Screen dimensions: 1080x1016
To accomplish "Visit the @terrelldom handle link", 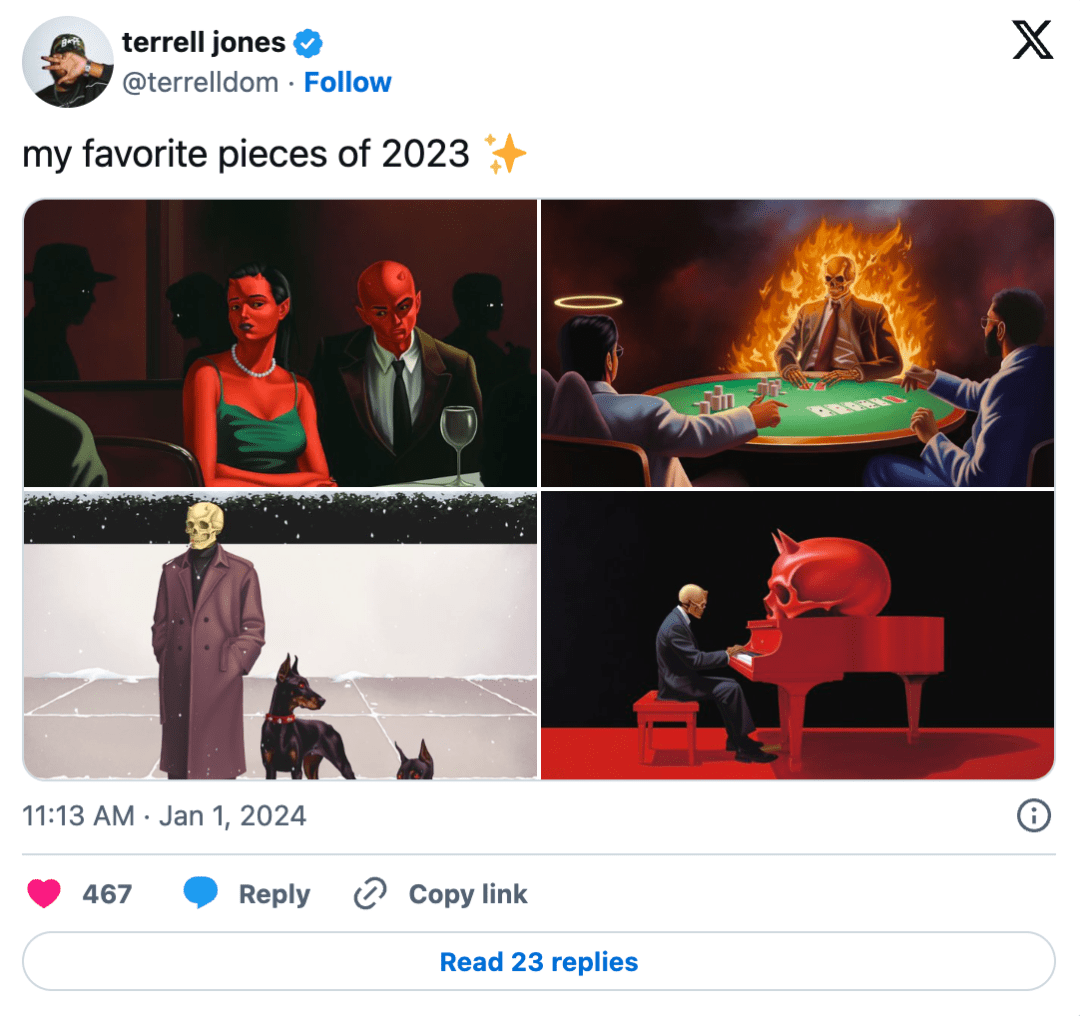I will [200, 82].
